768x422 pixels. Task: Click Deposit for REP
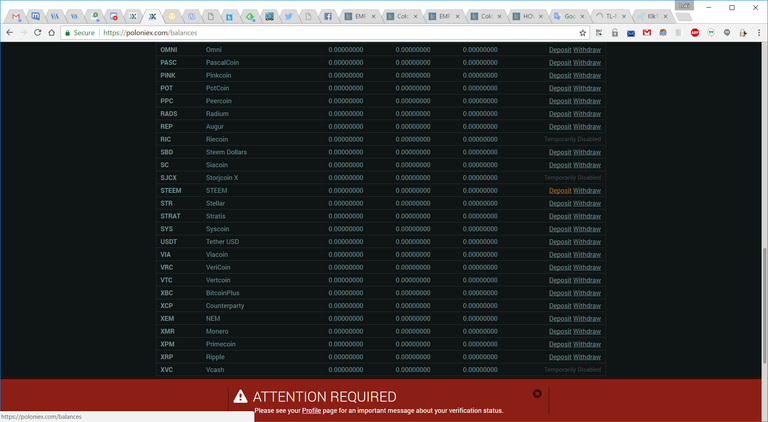coord(560,127)
